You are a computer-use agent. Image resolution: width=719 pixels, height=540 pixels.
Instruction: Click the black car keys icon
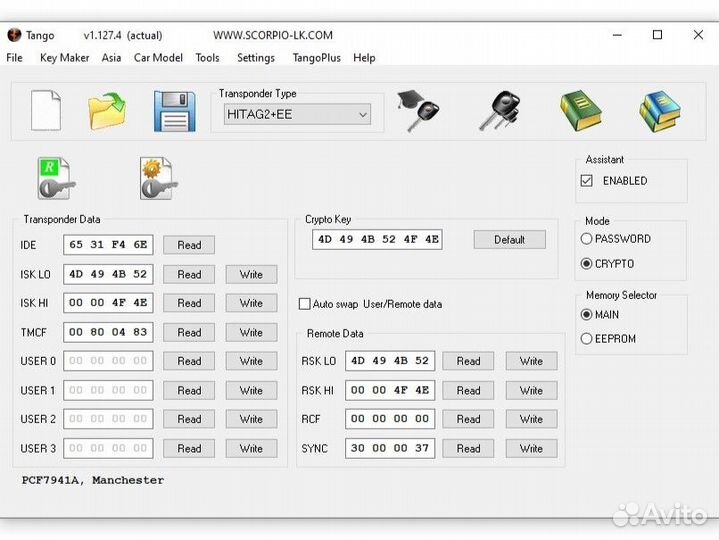tap(497, 110)
